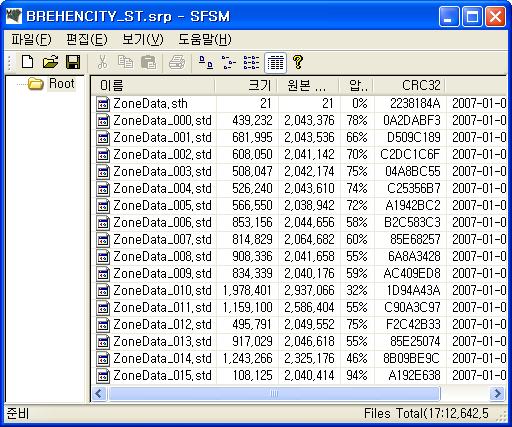Click the horizontal scrollbar right arrow
Viewport: 512px width, 427px height.
pos(497,394)
